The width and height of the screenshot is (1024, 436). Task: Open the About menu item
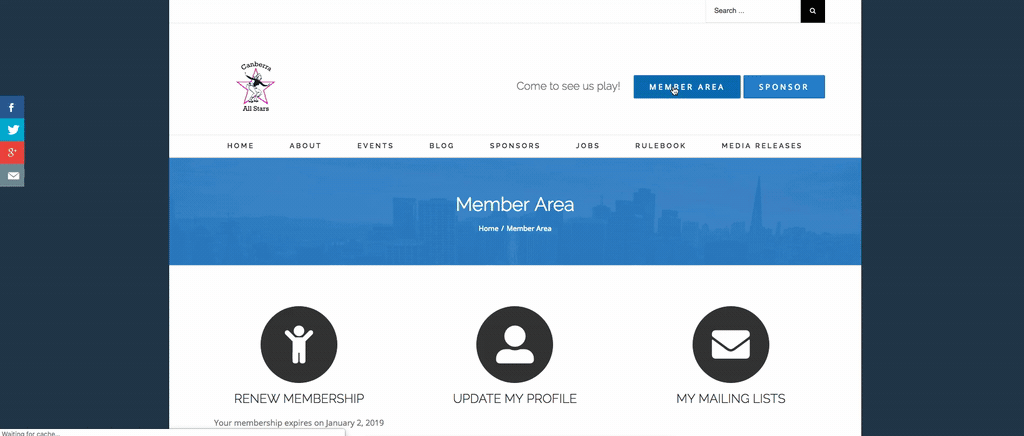click(x=305, y=146)
